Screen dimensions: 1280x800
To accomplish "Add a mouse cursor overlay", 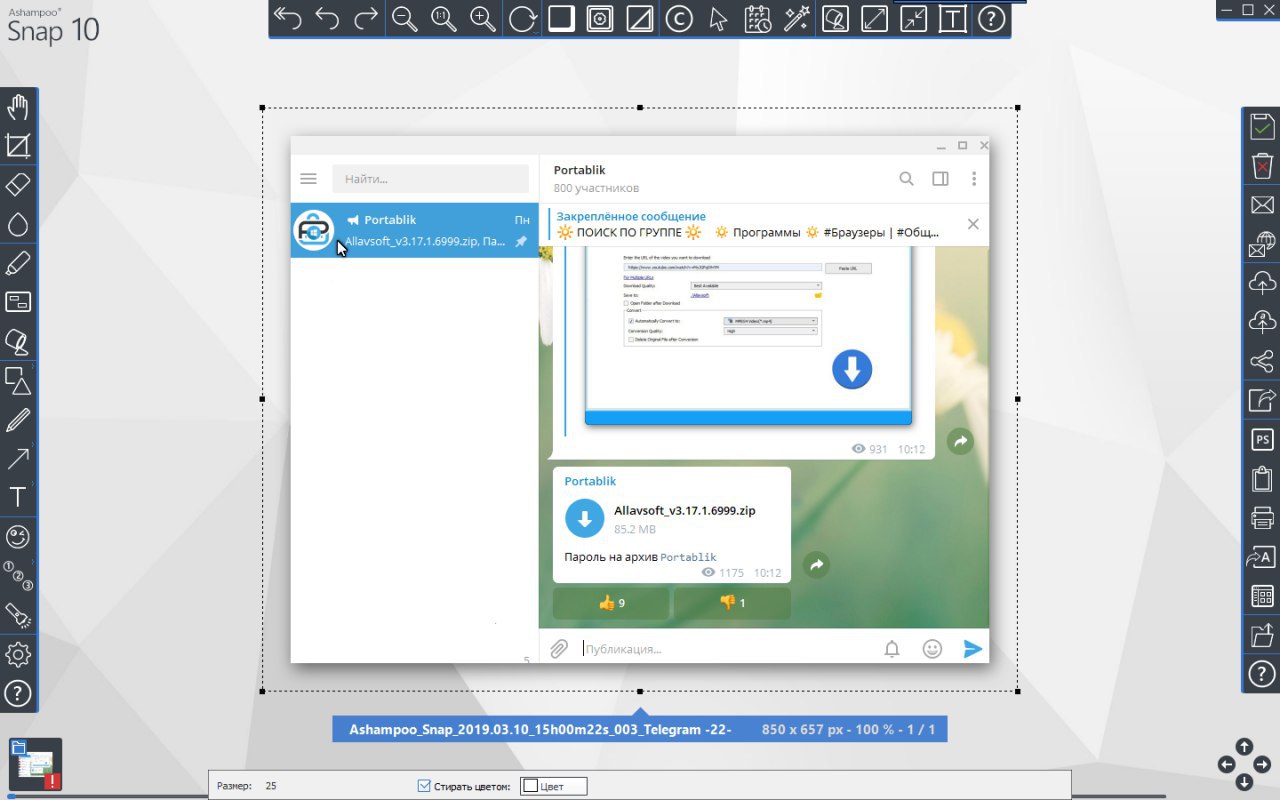I will tap(718, 19).
